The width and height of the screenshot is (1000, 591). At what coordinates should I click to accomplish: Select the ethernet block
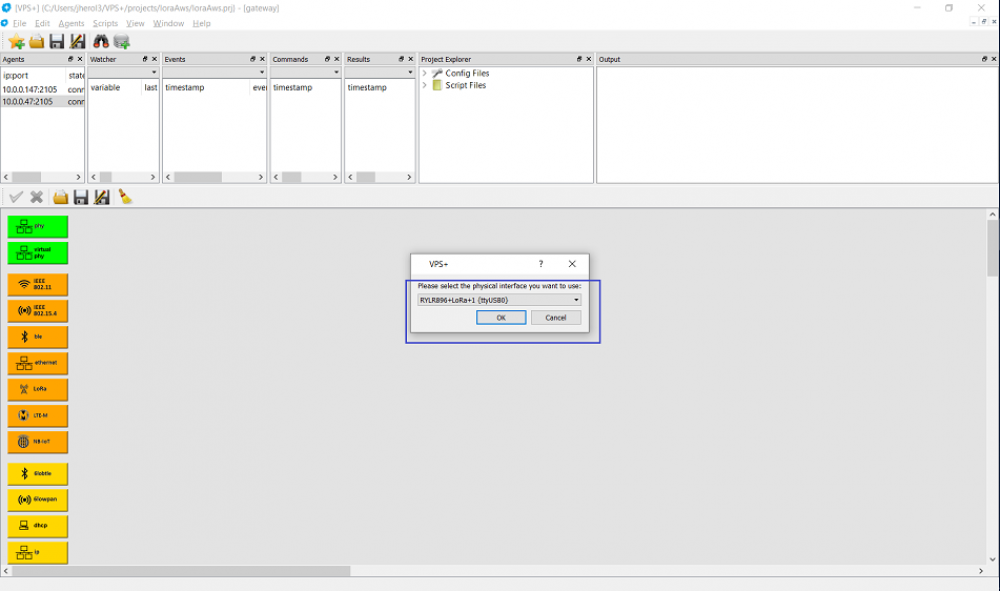pos(38,363)
